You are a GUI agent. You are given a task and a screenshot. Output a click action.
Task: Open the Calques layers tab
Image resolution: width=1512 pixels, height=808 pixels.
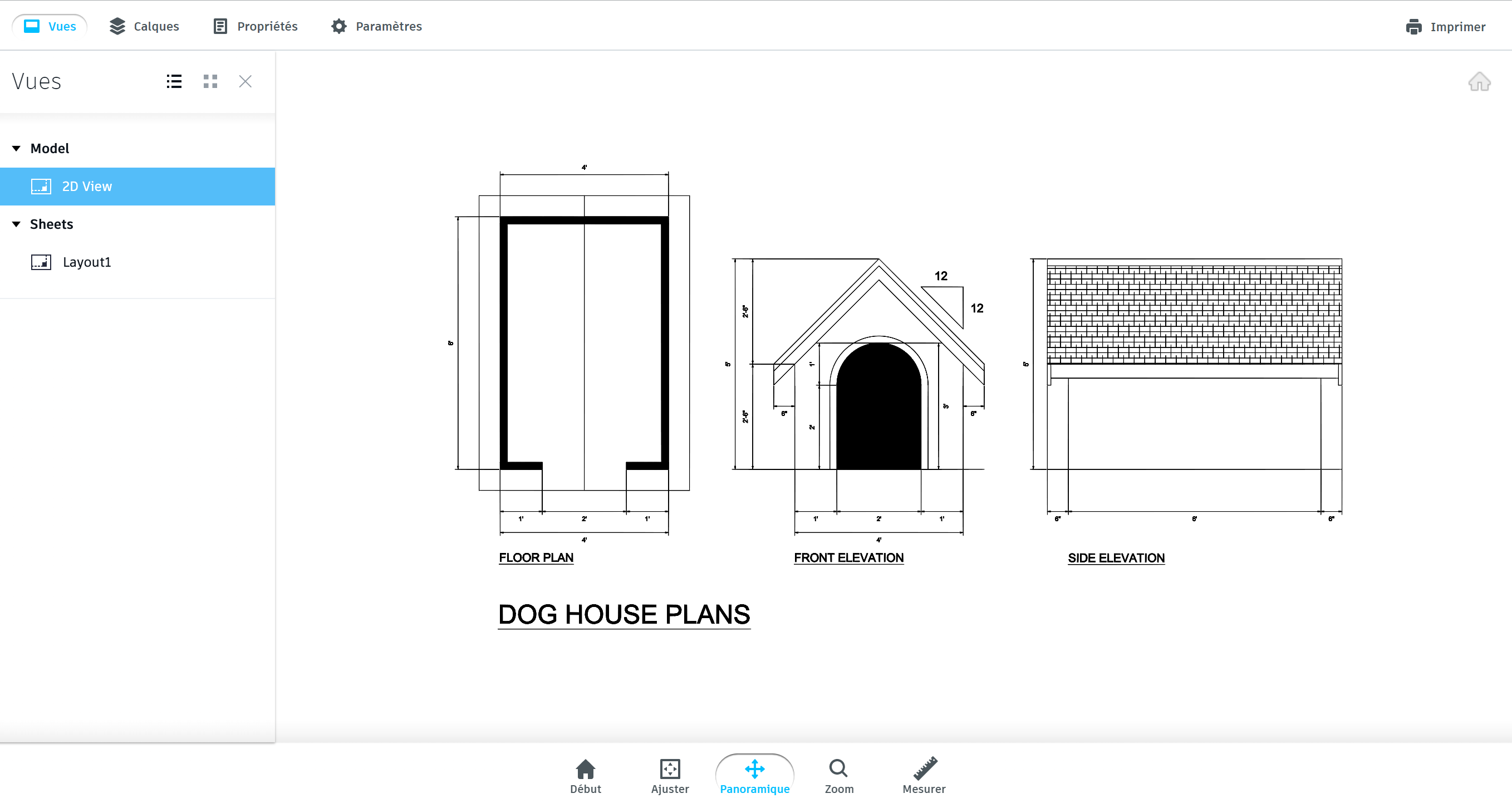(x=144, y=26)
